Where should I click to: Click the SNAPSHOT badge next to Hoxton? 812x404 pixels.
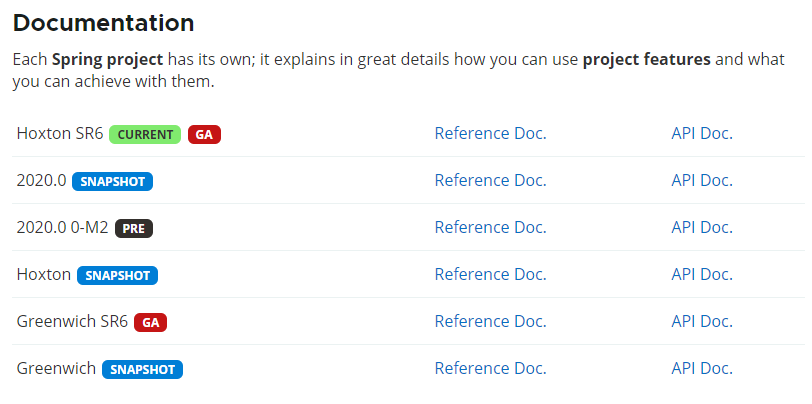117,275
